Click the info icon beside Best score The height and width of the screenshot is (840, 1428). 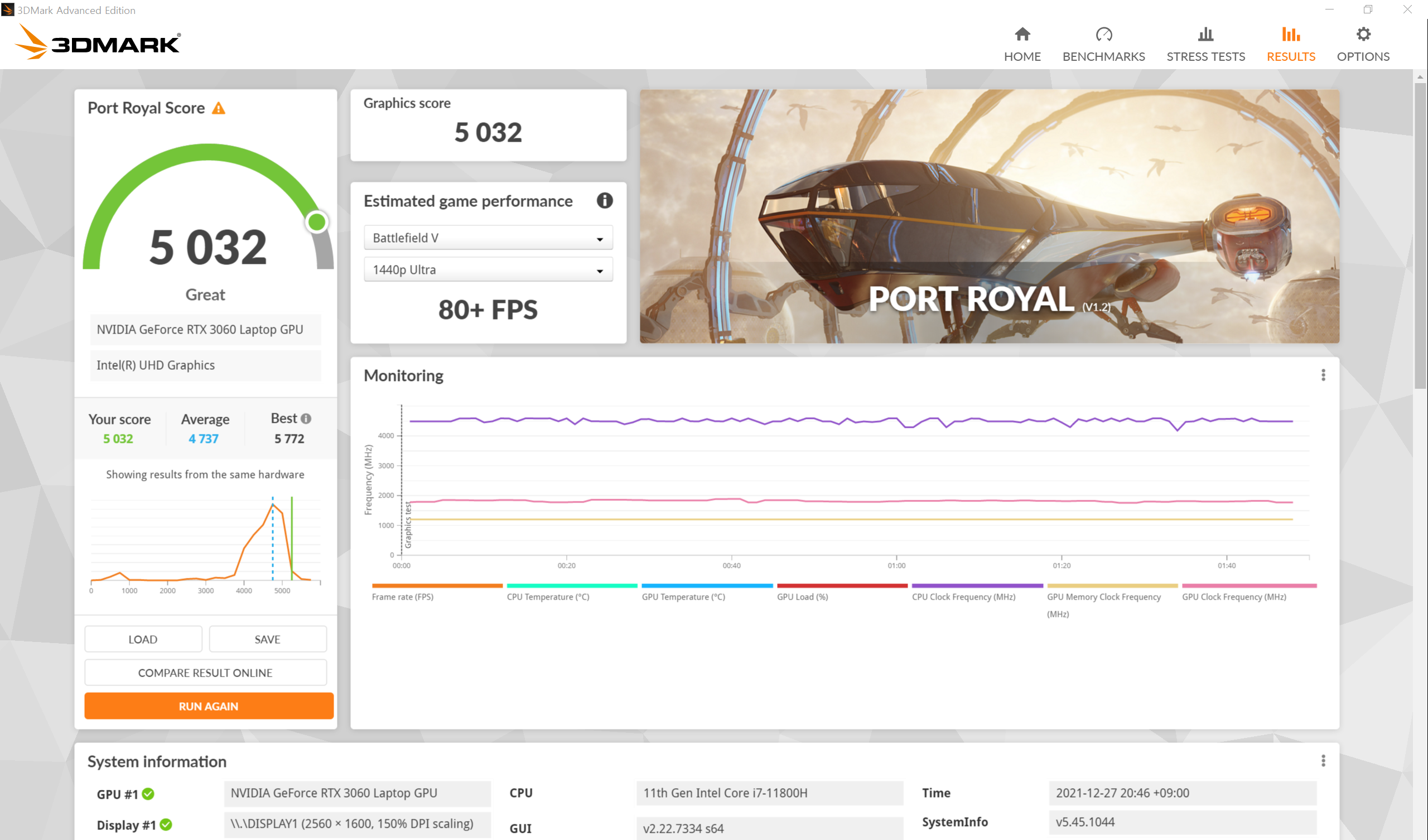click(306, 419)
